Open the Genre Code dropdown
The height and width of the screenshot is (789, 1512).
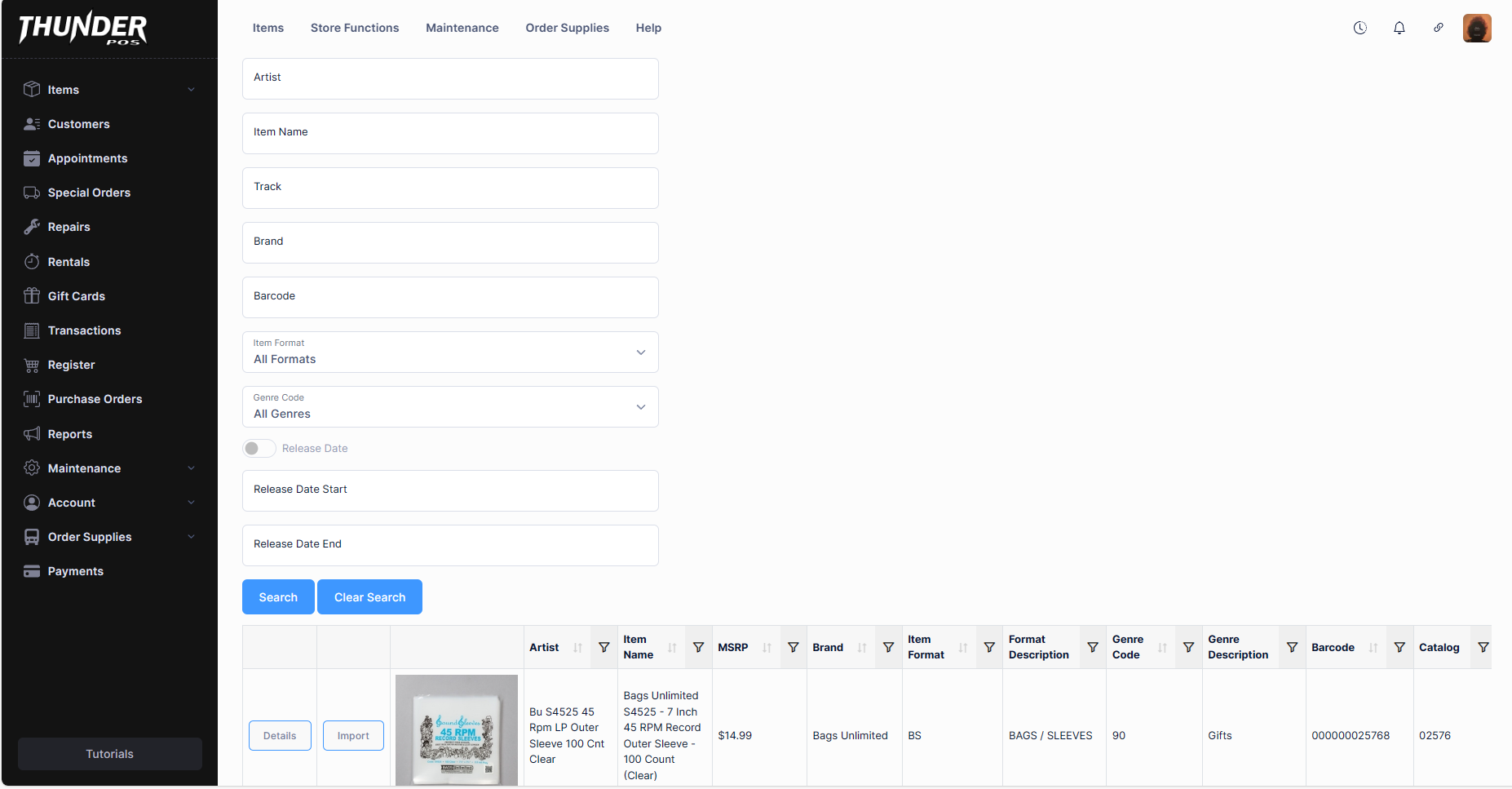click(x=450, y=407)
